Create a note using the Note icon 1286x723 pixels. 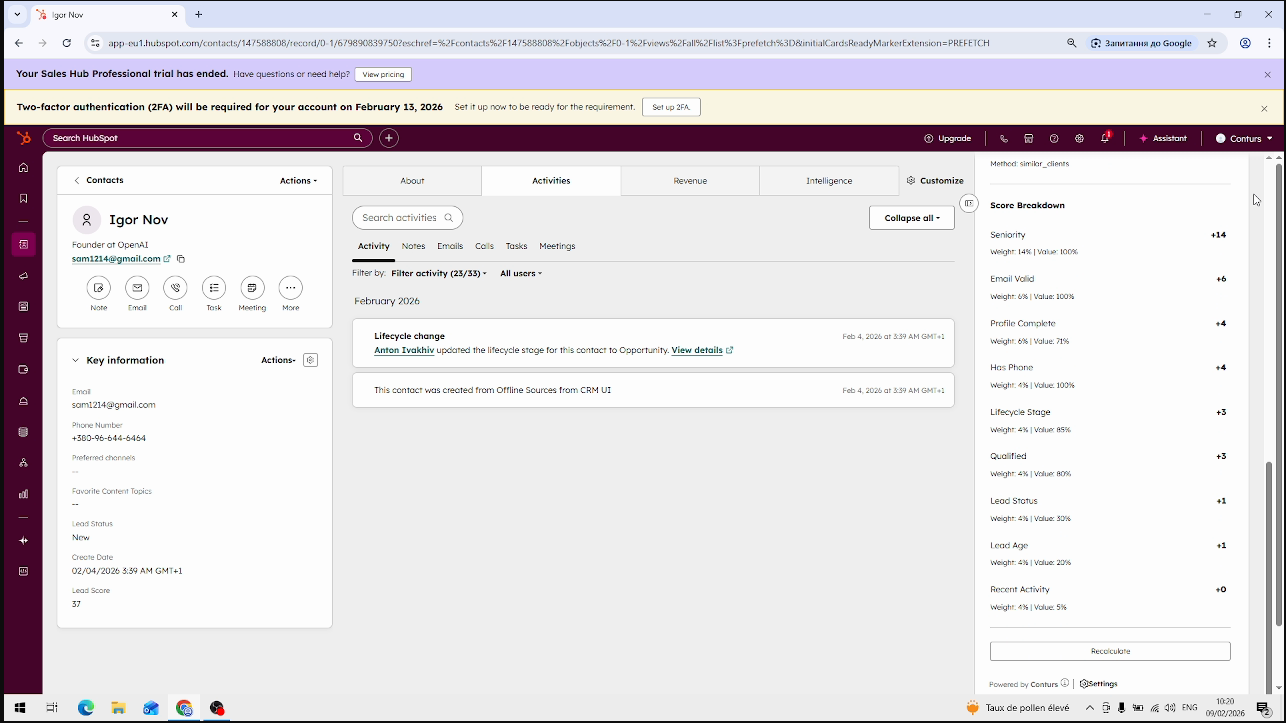pyautogui.click(x=98, y=291)
